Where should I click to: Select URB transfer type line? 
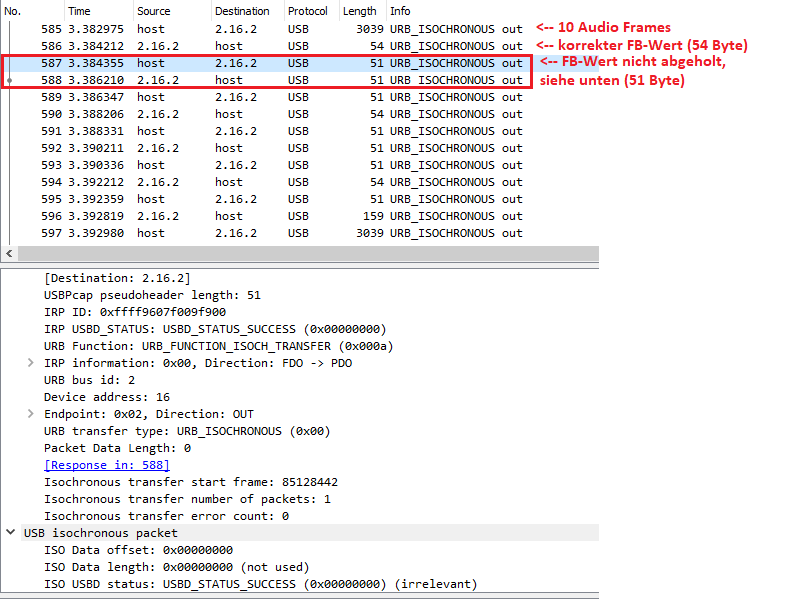click(x=187, y=431)
